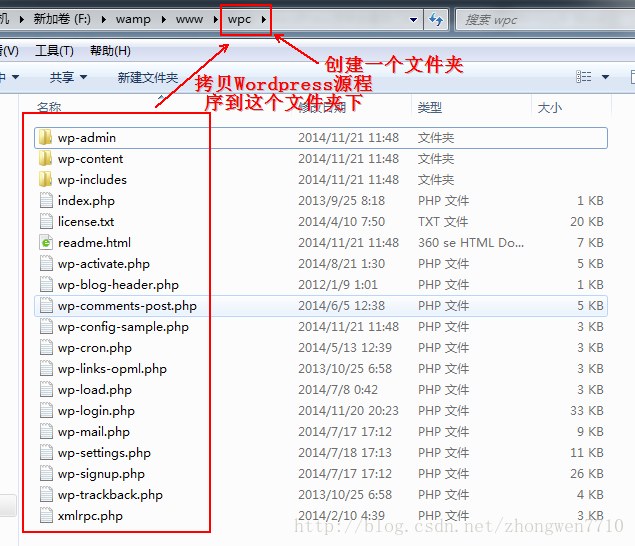Click the 360 se HTML Do... type cell
The height and width of the screenshot is (546, 635).
pos(471,243)
